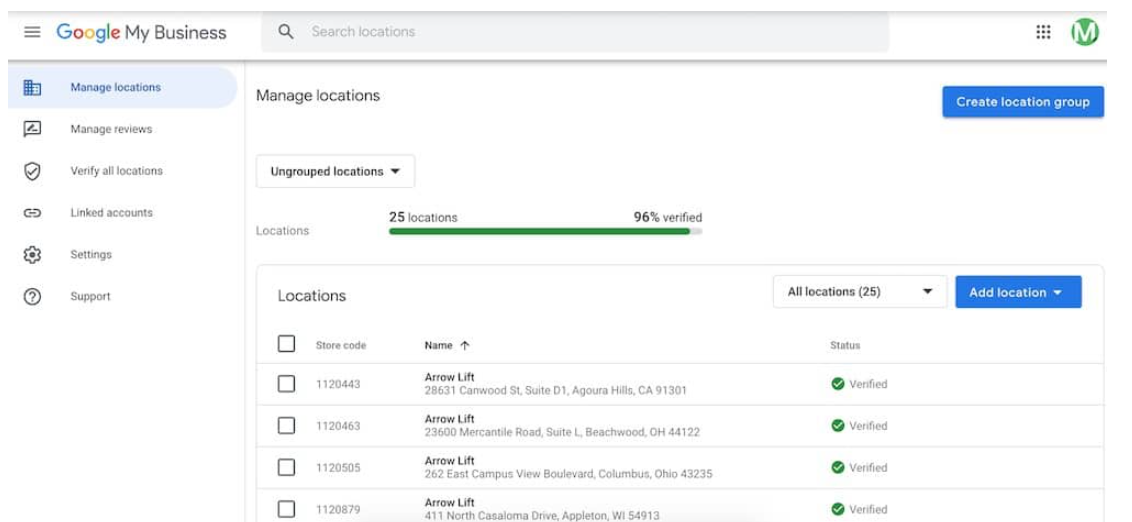Image resolution: width=1132 pixels, height=522 pixels.
Task: Check the box for store 1120879
Action: tap(287, 510)
